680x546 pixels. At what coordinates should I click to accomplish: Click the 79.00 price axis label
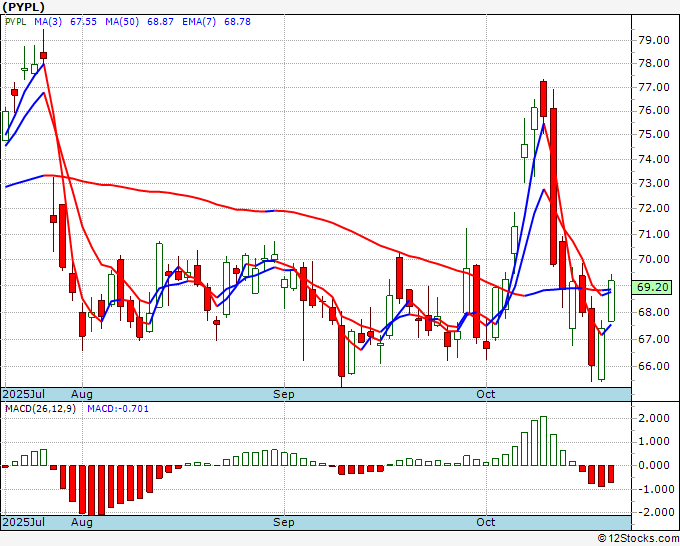[652, 40]
